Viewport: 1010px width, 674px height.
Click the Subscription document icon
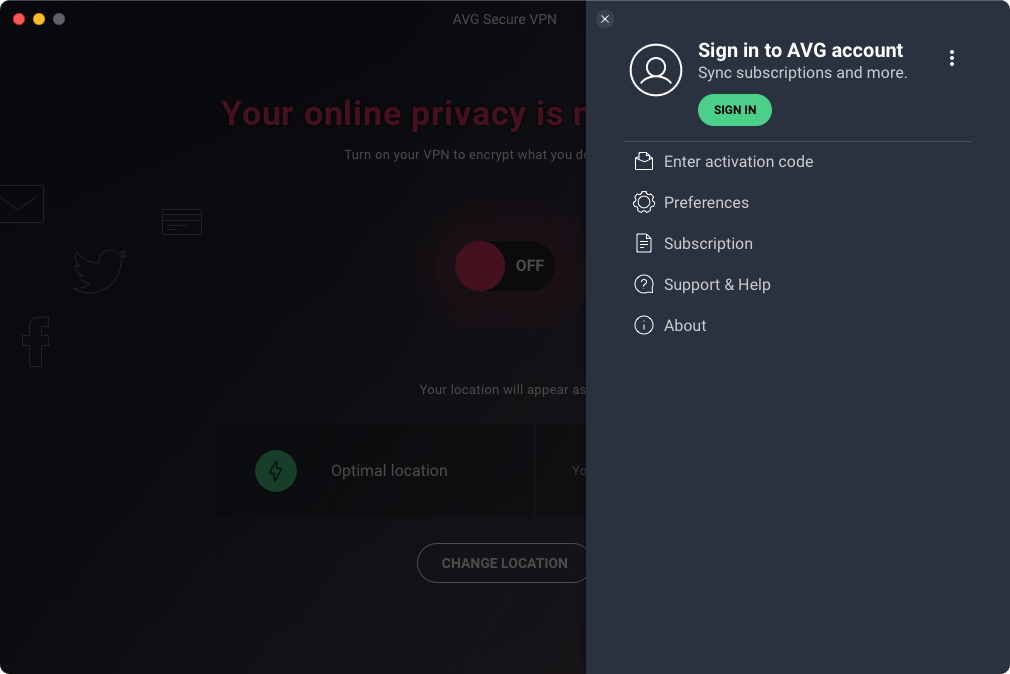(643, 244)
